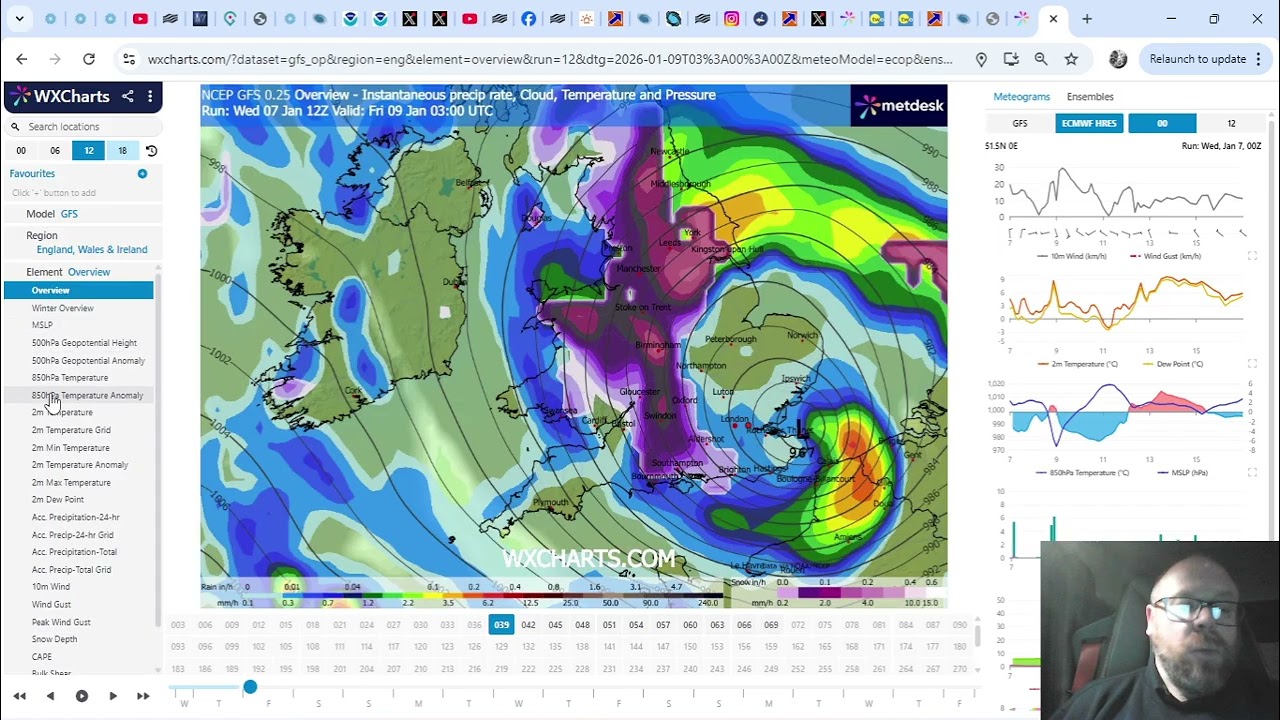Step one frame backward in animation
This screenshot has width=1280, height=720.
click(50, 696)
